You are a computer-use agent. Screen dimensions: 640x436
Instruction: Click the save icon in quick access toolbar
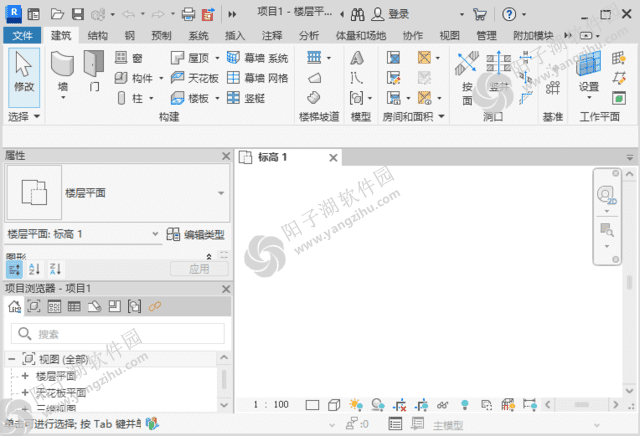coord(78,14)
